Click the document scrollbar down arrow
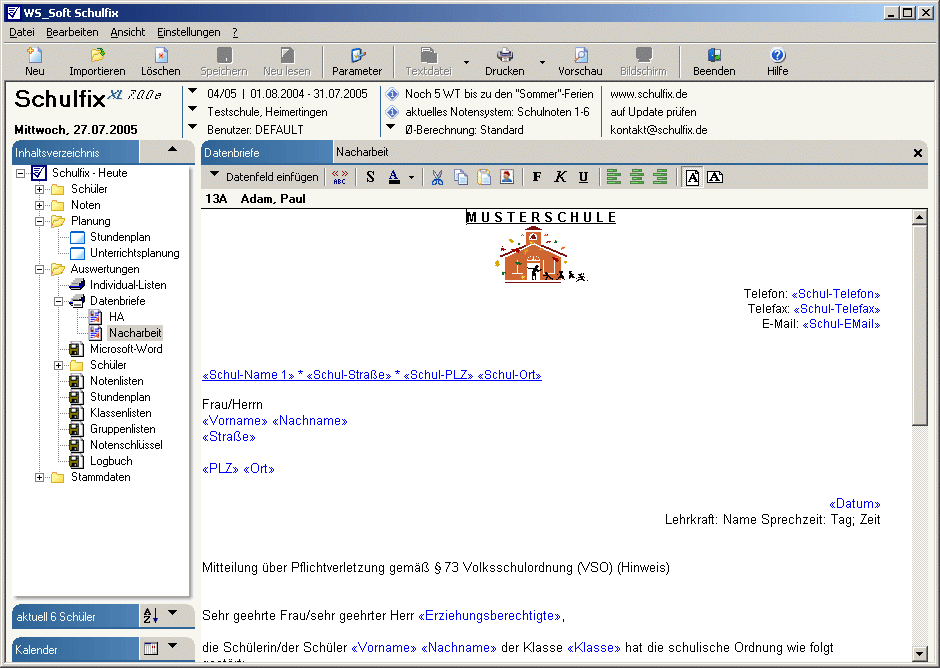The image size is (940, 668). click(x=919, y=652)
